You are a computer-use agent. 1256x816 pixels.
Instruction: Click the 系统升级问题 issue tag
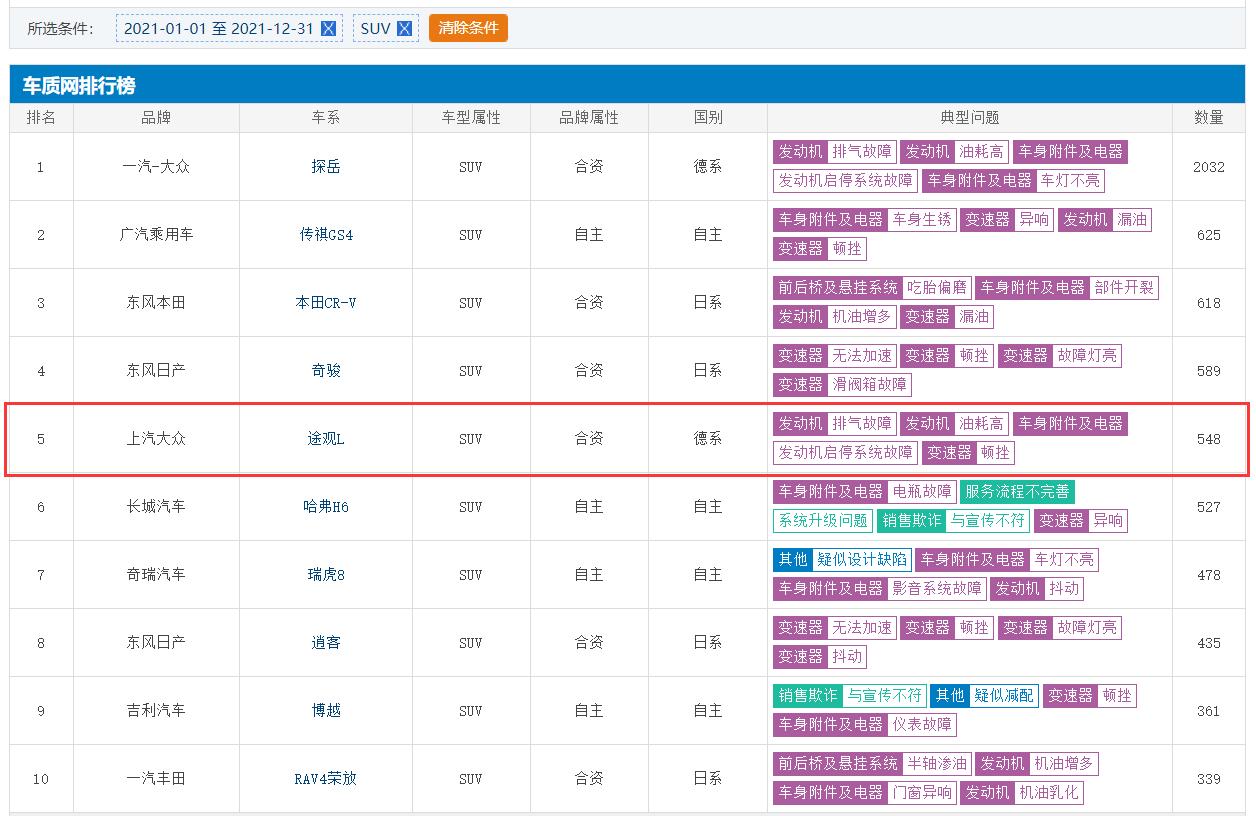[823, 521]
